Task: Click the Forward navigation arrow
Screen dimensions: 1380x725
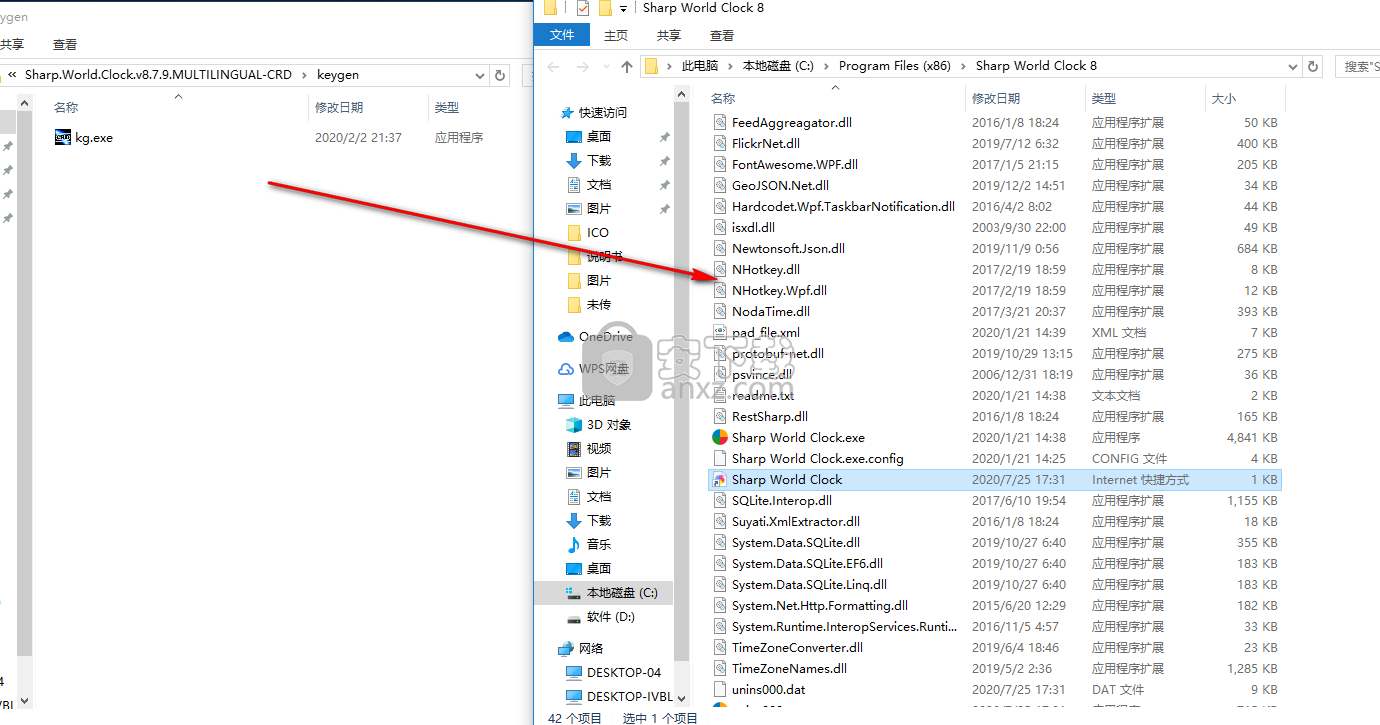Action: tap(584, 67)
